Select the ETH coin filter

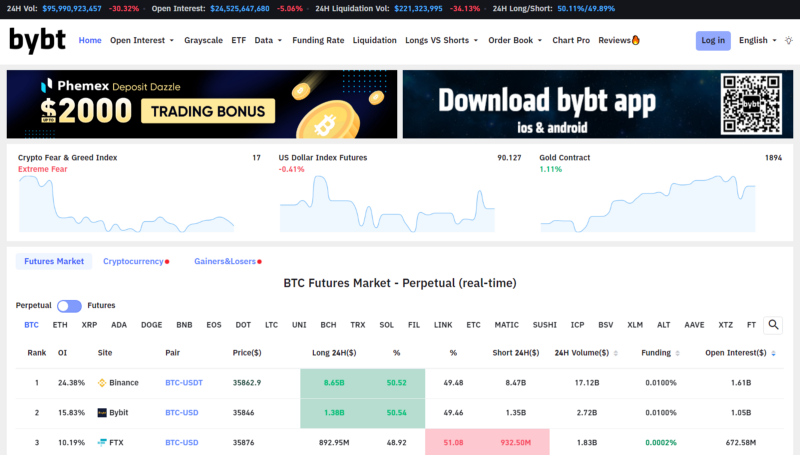click(60, 325)
